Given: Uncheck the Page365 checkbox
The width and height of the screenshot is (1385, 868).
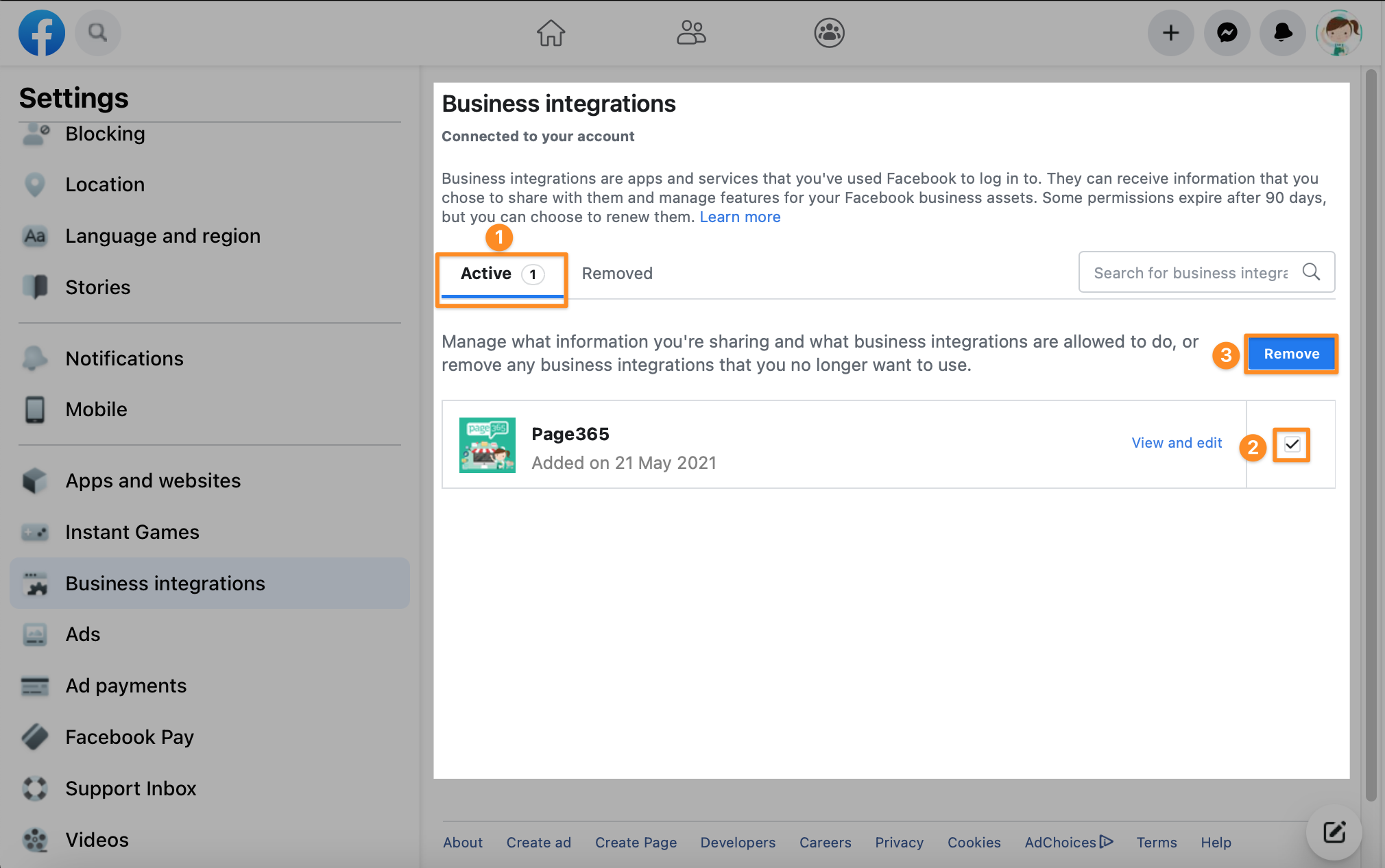Looking at the screenshot, I should coord(1292,444).
